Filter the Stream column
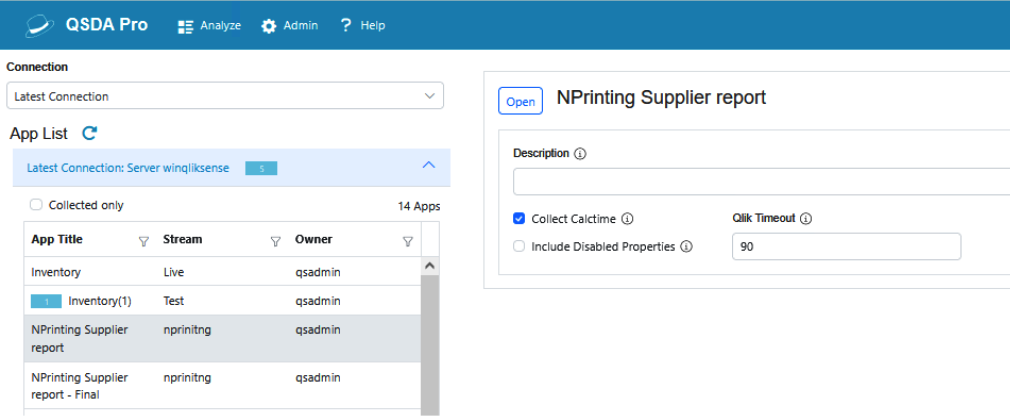1010x418 pixels. [x=276, y=242]
